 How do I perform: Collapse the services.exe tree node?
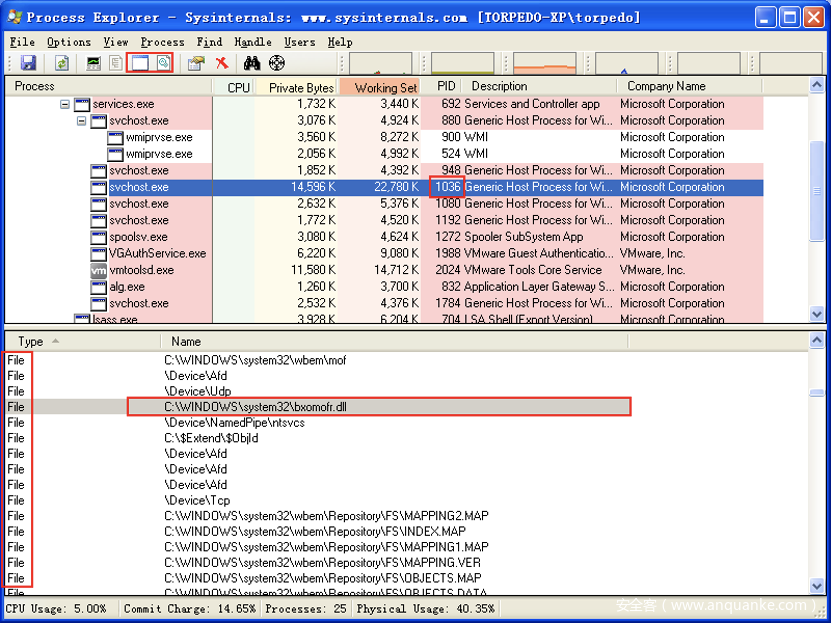pyautogui.click(x=65, y=104)
